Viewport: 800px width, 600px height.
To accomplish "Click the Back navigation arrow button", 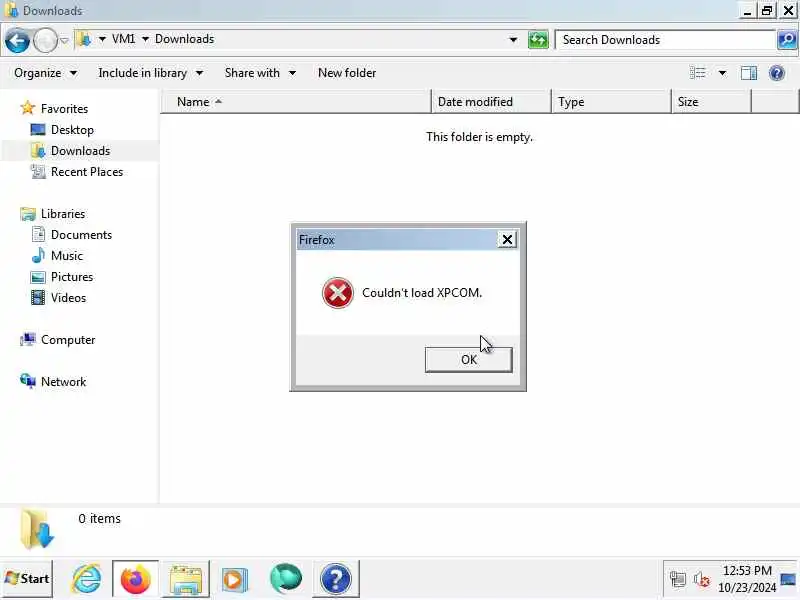I will [17, 40].
